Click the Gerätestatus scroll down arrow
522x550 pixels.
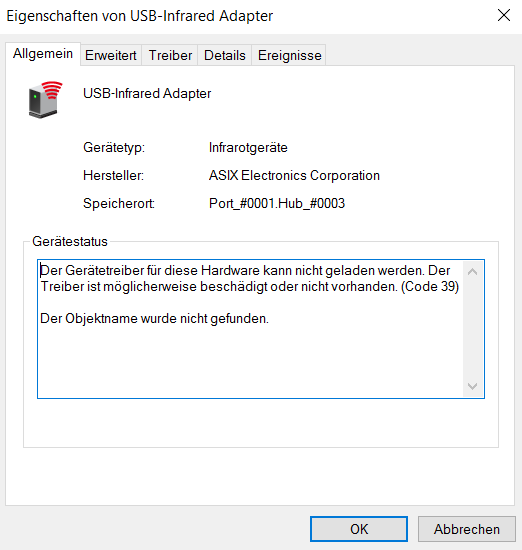coord(473,386)
